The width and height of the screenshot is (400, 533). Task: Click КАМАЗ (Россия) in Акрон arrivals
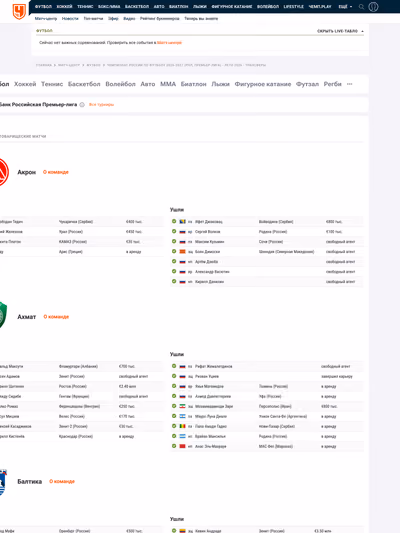[73, 242]
